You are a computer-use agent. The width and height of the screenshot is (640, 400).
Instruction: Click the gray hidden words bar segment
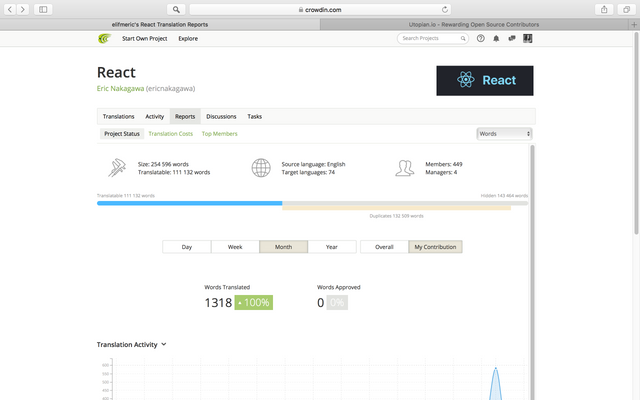405,203
